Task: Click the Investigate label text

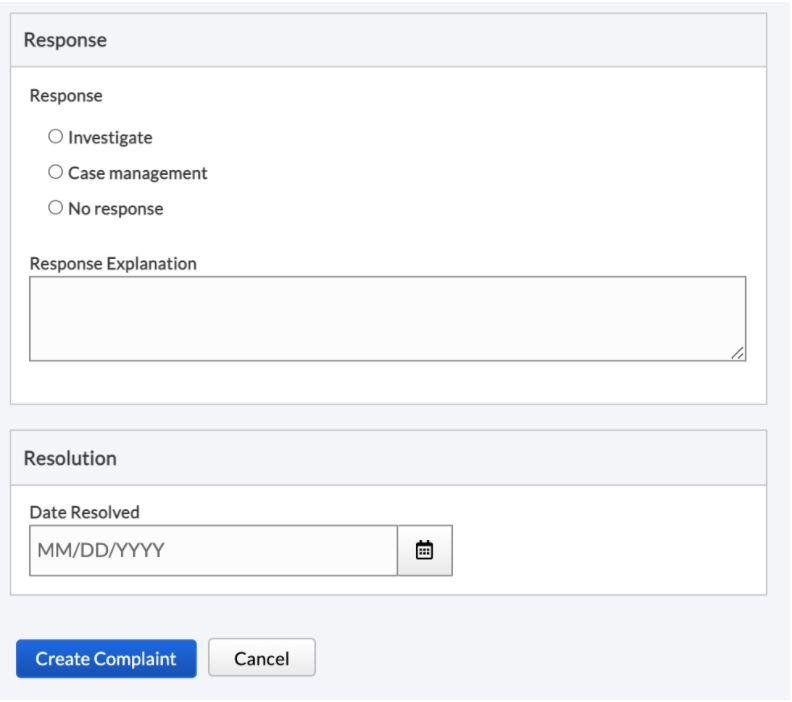Action: coord(110,138)
